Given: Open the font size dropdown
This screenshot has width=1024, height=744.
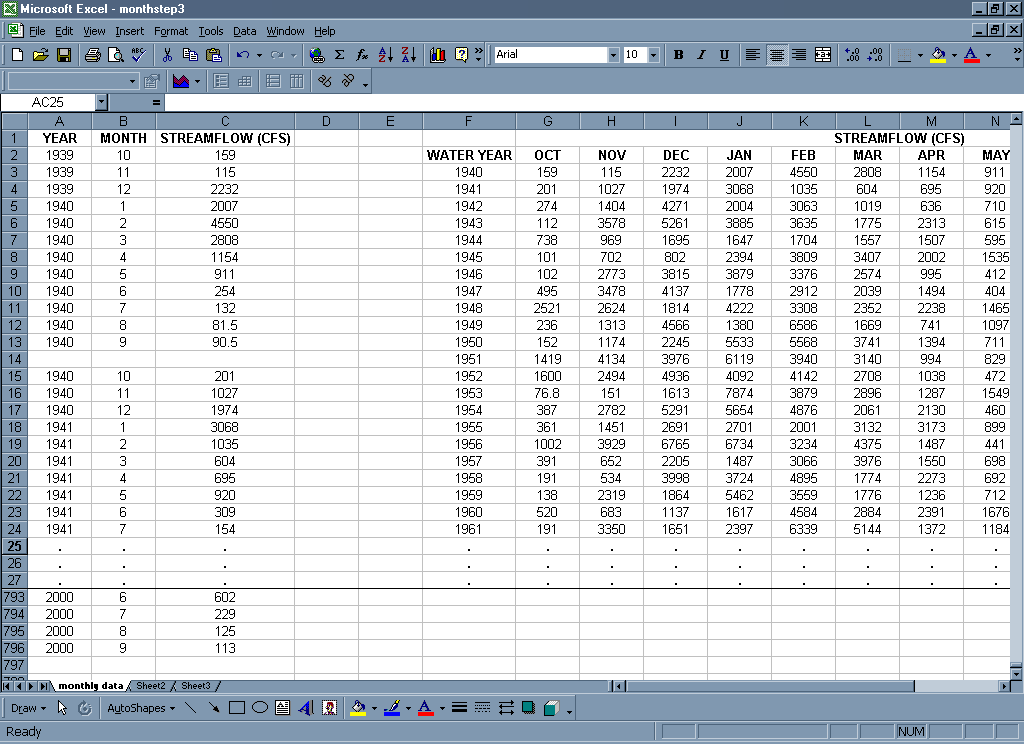Looking at the screenshot, I should 653,55.
